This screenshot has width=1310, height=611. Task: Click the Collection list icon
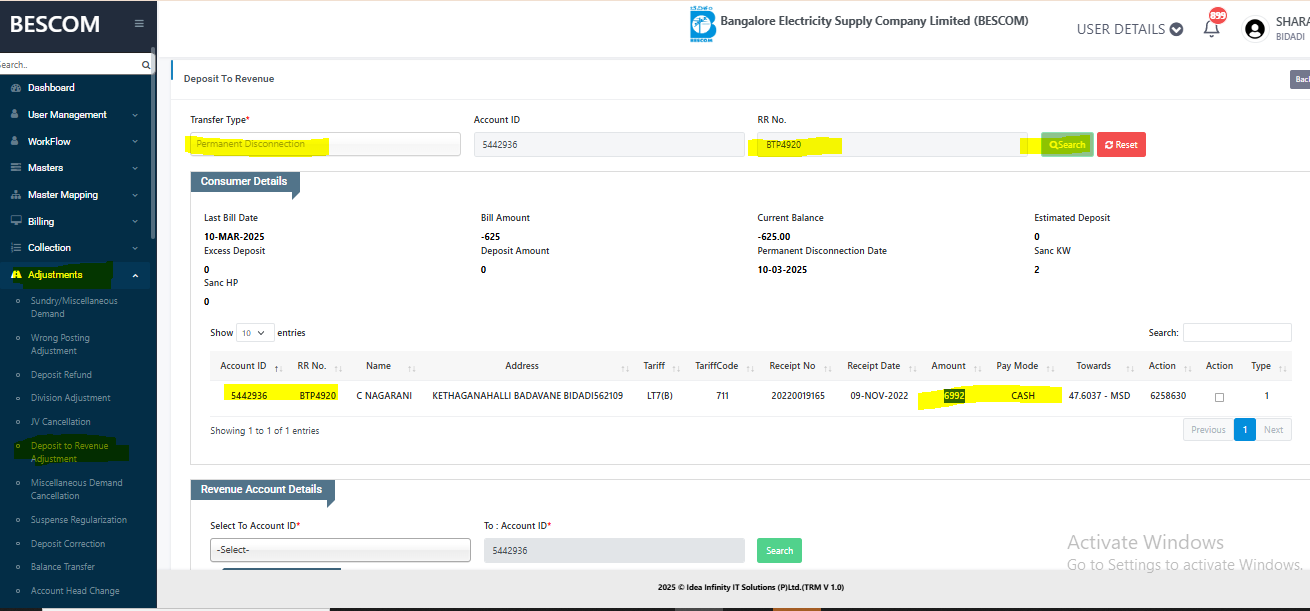(x=16, y=248)
